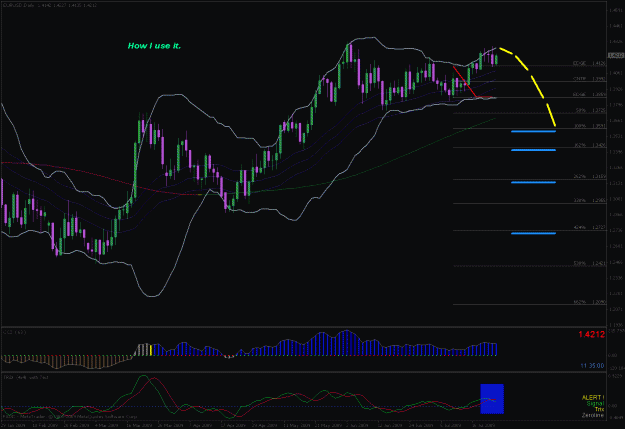Click the current price tag on price axis

pos(616,55)
